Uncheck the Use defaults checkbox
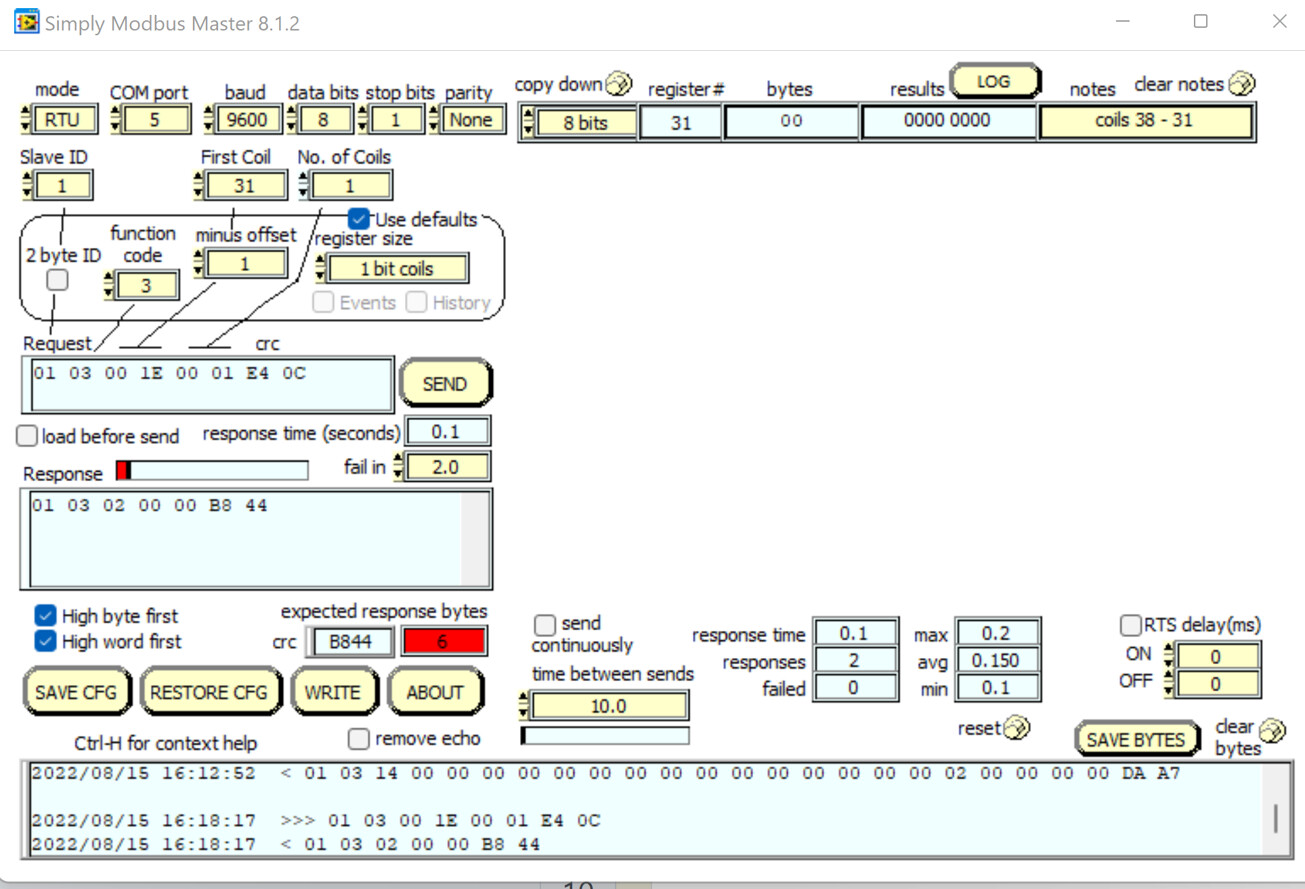 (357, 219)
